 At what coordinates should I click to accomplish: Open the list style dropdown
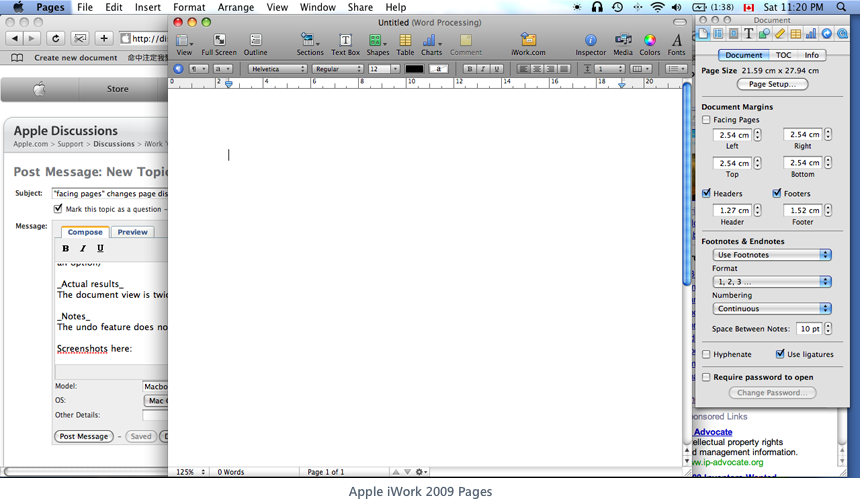[676, 69]
